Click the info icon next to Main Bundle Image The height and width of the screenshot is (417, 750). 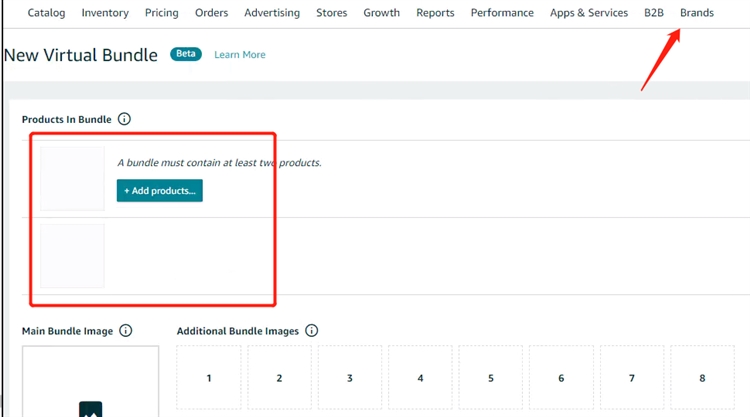[125, 331]
